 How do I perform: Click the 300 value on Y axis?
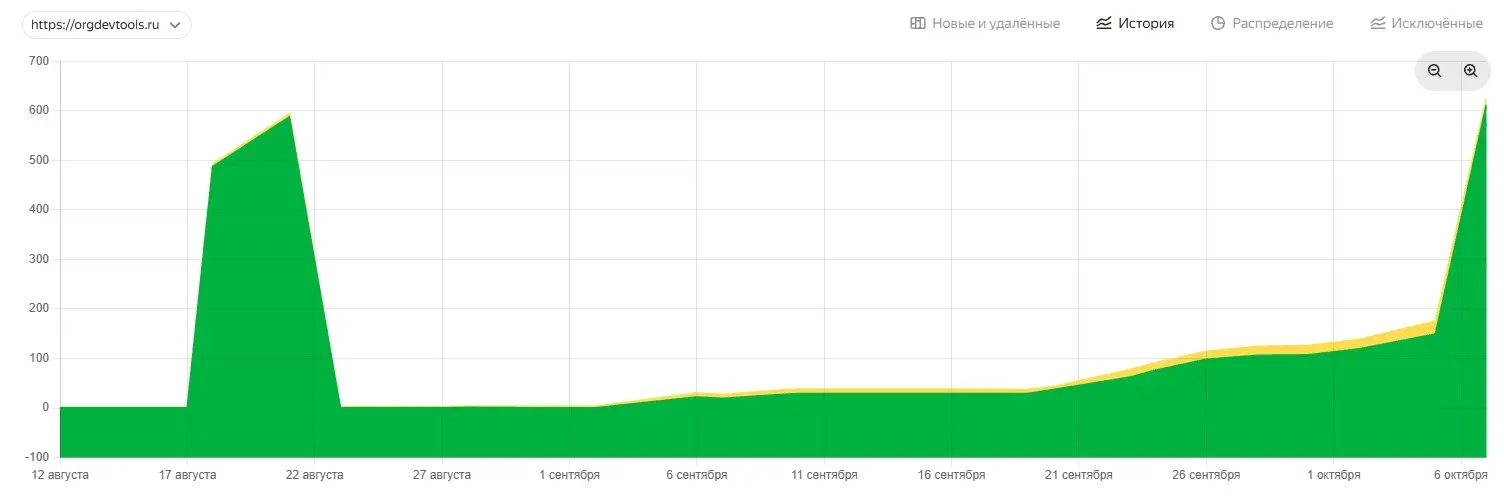click(39, 259)
